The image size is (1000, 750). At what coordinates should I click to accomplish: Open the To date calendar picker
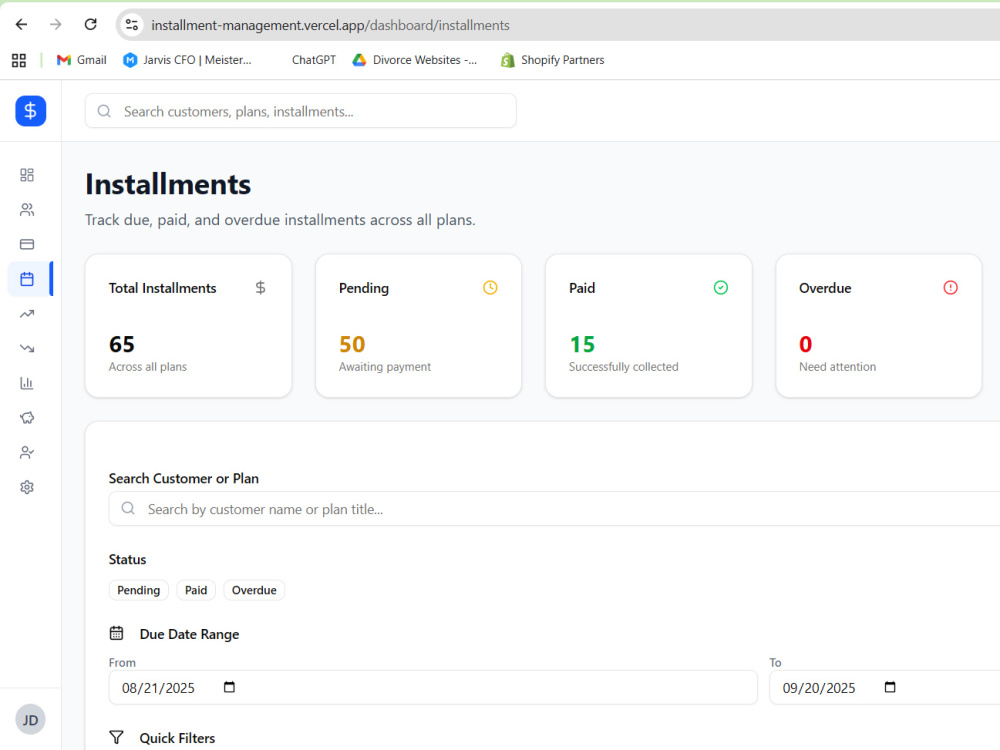pos(890,687)
